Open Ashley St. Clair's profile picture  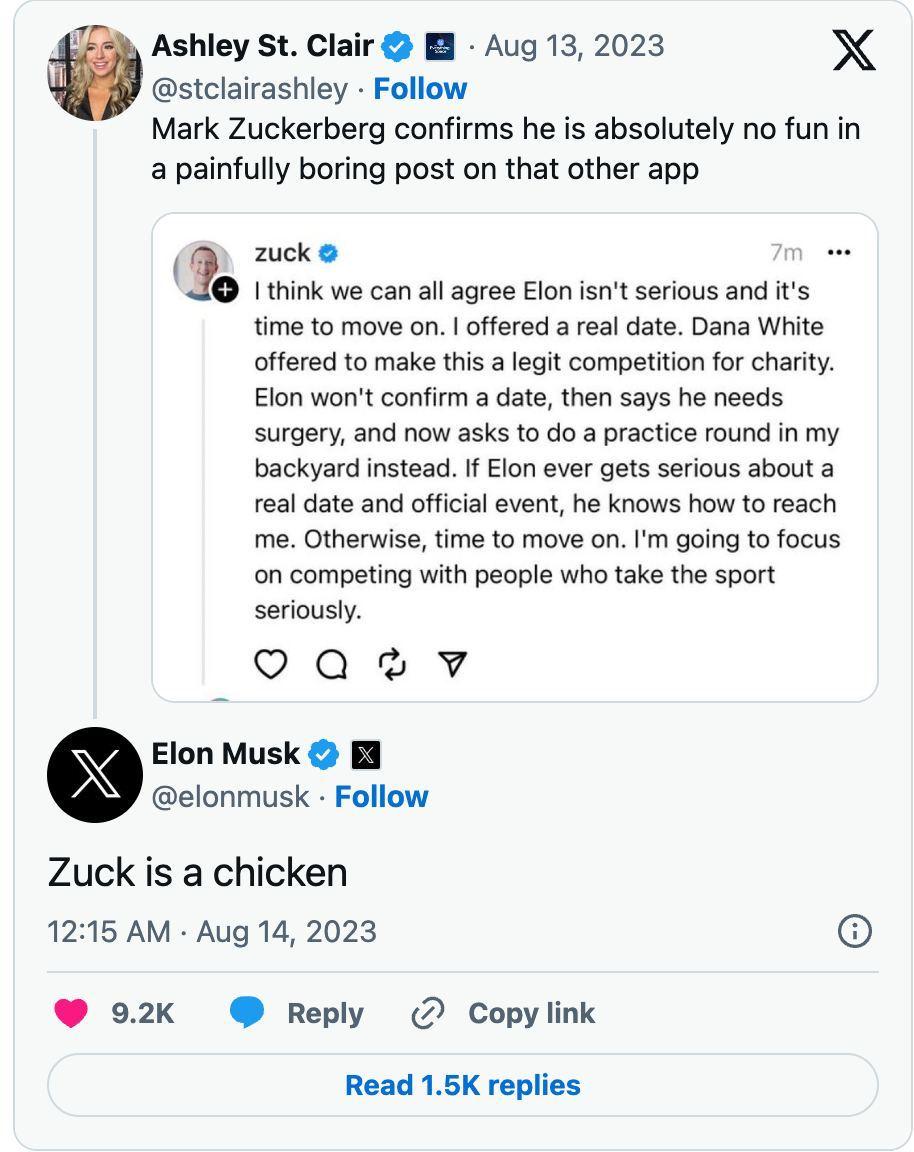95,72
